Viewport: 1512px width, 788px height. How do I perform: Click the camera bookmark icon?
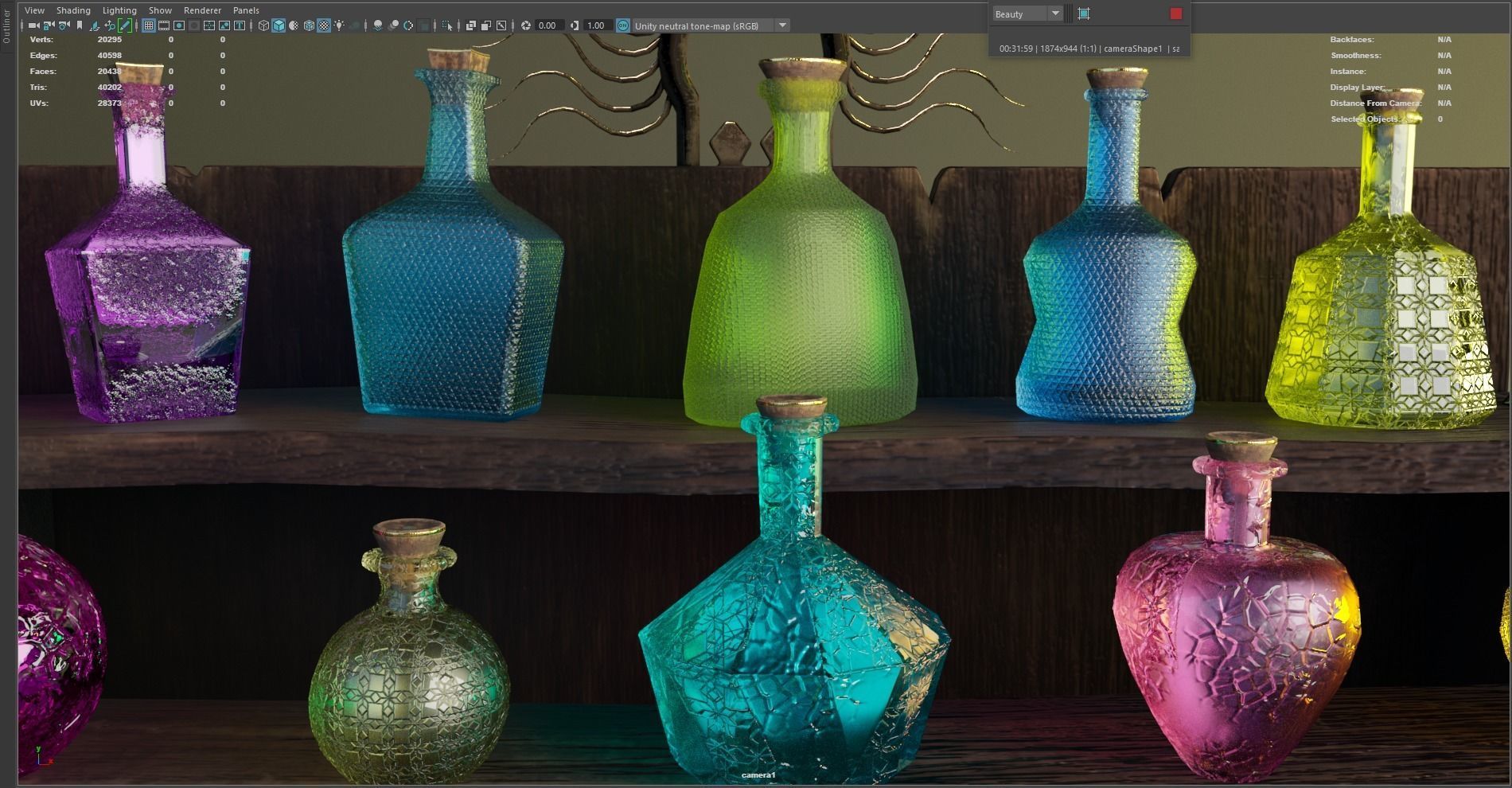point(80,25)
